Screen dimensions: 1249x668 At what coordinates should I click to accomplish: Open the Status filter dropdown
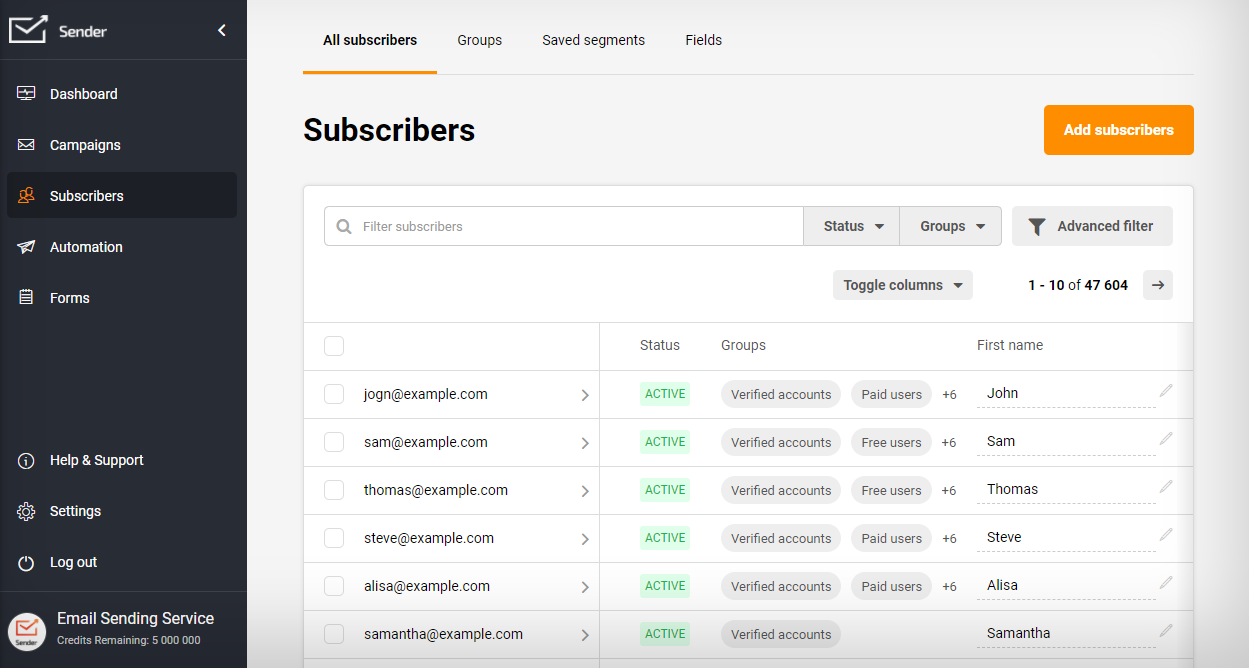click(852, 226)
